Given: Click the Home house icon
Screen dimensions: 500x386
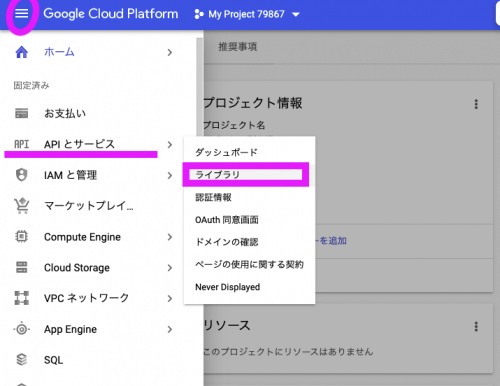Looking at the screenshot, I should [22, 52].
